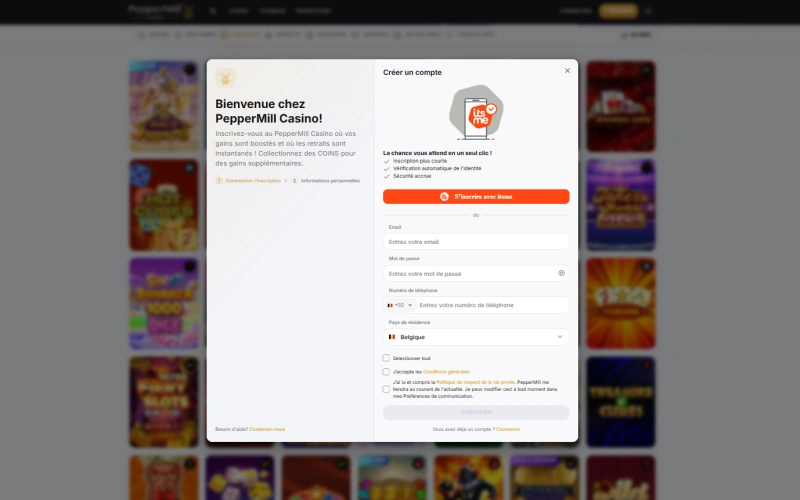Click the Belgian flag in phone field
Screen dimensions: 800x500
coord(390,305)
